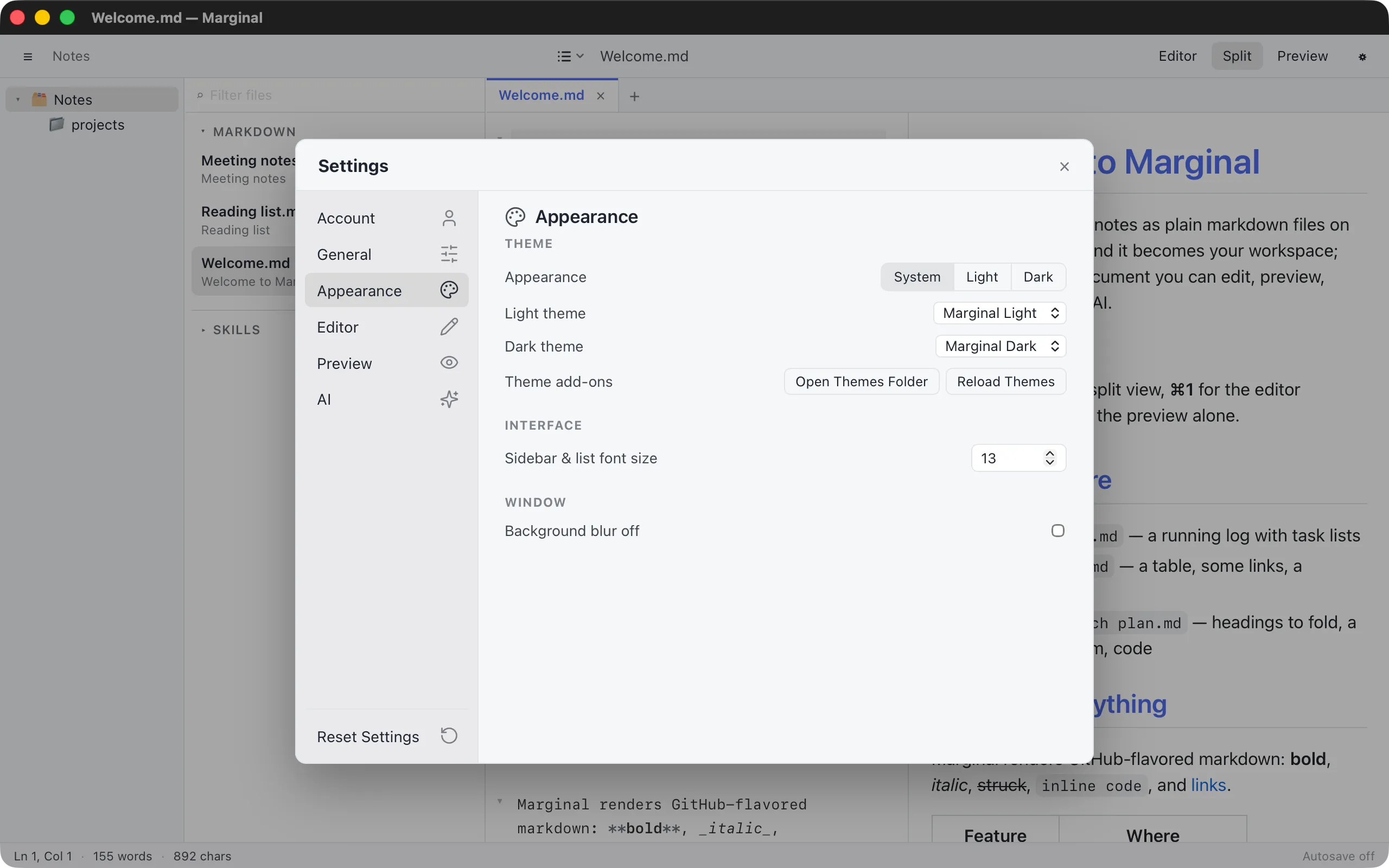Click the Filter files input field
This screenshot has width=1389, height=868.
pyautogui.click(x=335, y=95)
